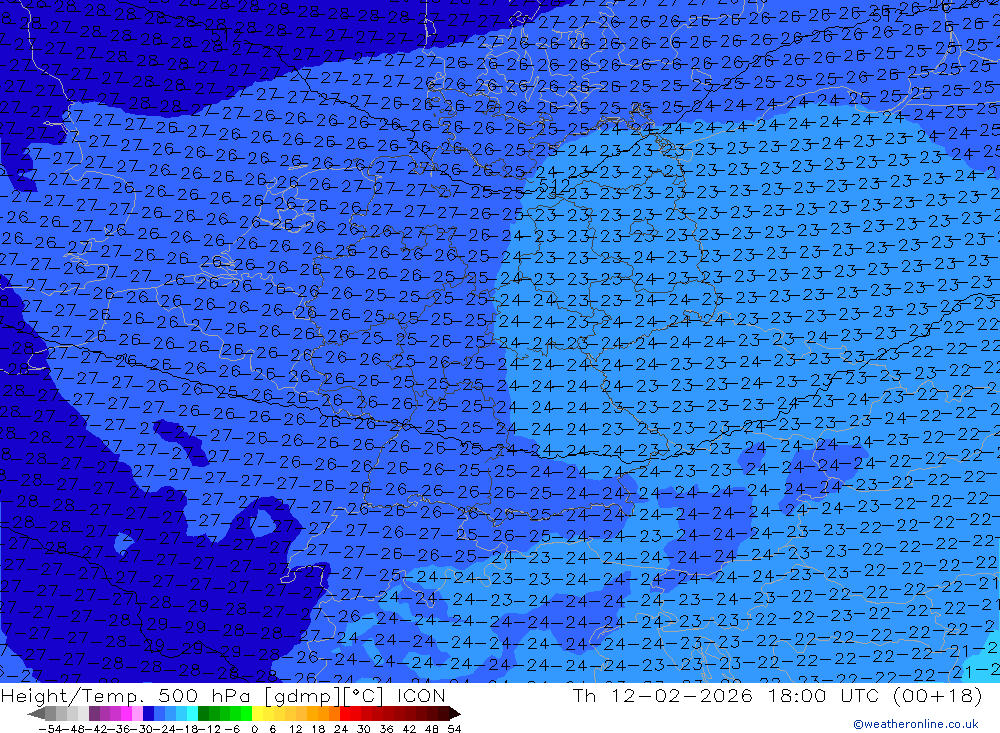Click the "ICON" model name in title
The image size is (1000, 733).
(421, 695)
